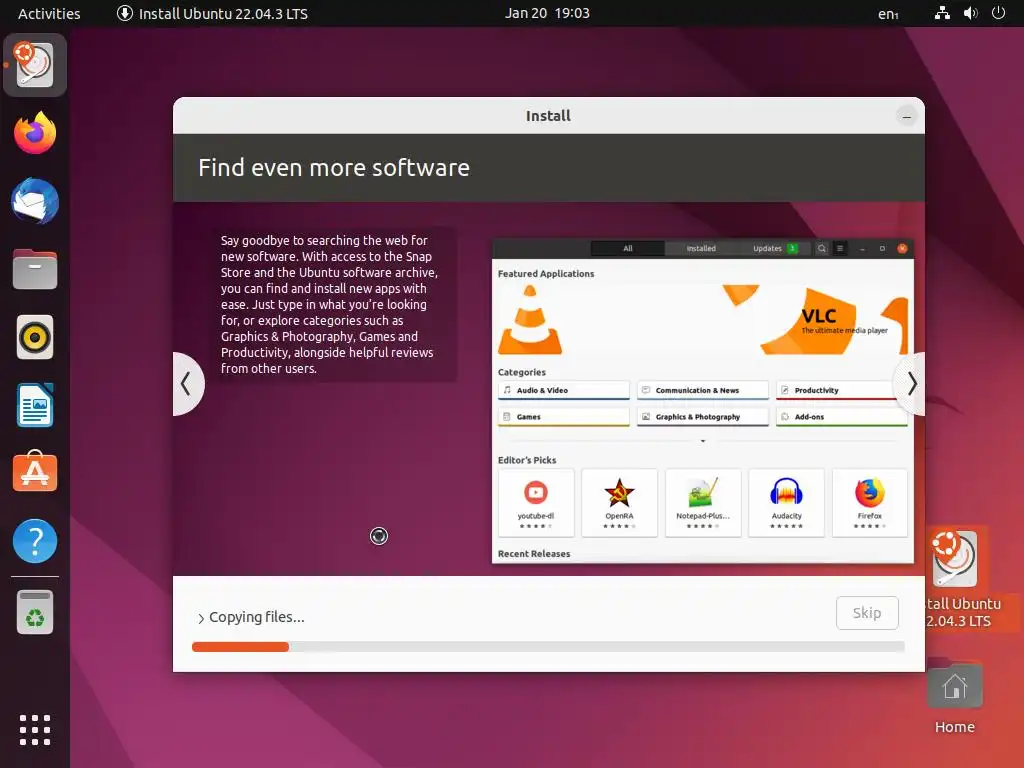Expand the Copying files details chevron
Screen dimensions: 1024x768
pyautogui.click(x=201, y=618)
